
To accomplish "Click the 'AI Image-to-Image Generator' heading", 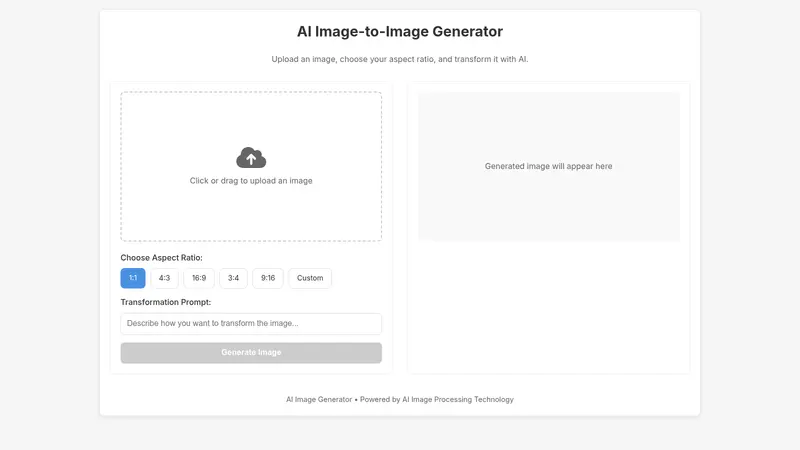I will (x=400, y=32).
